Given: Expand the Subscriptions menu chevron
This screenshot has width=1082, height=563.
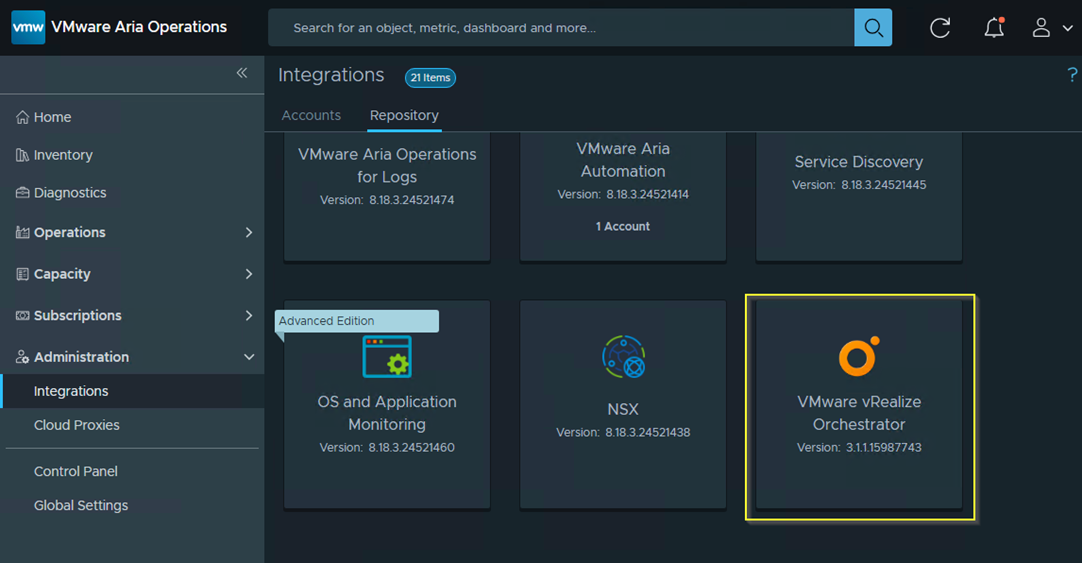Looking at the screenshot, I should (x=249, y=315).
